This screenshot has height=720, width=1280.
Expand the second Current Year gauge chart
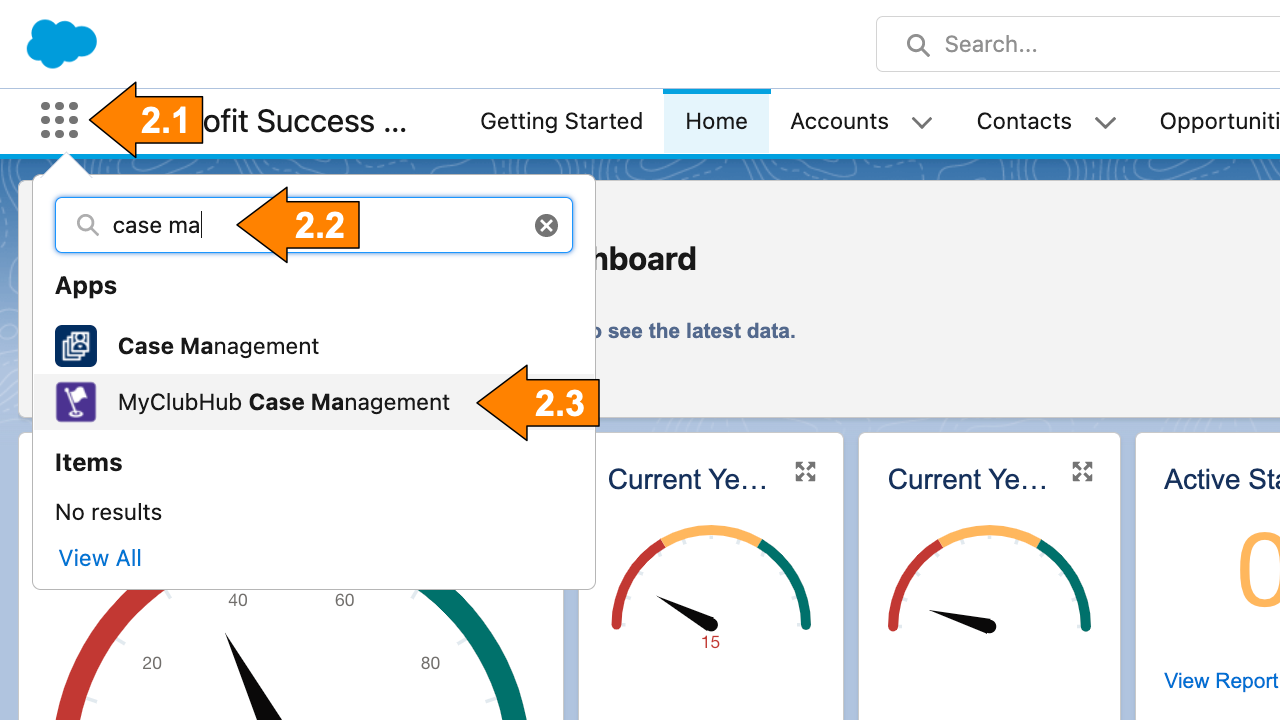coord(1082,472)
